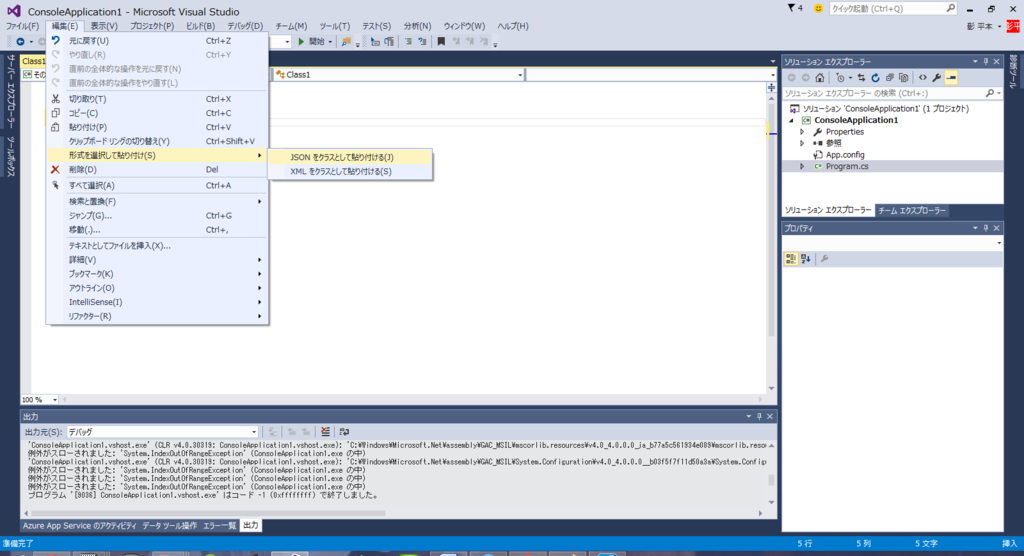This screenshot has width=1024, height=556.
Task: Click the Categorized view icon in Properties panel
Action: coord(791,259)
